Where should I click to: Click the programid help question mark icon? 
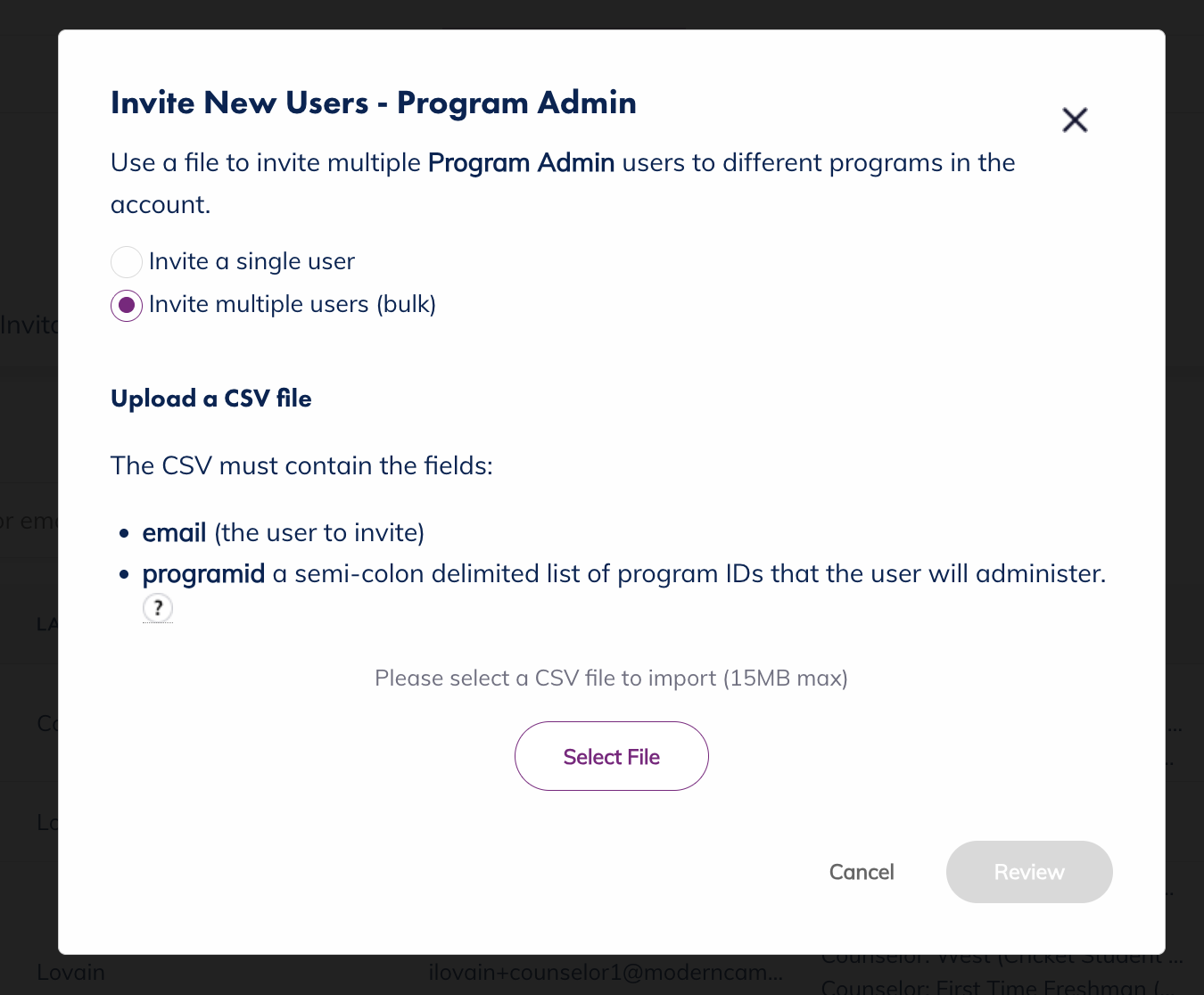click(158, 608)
